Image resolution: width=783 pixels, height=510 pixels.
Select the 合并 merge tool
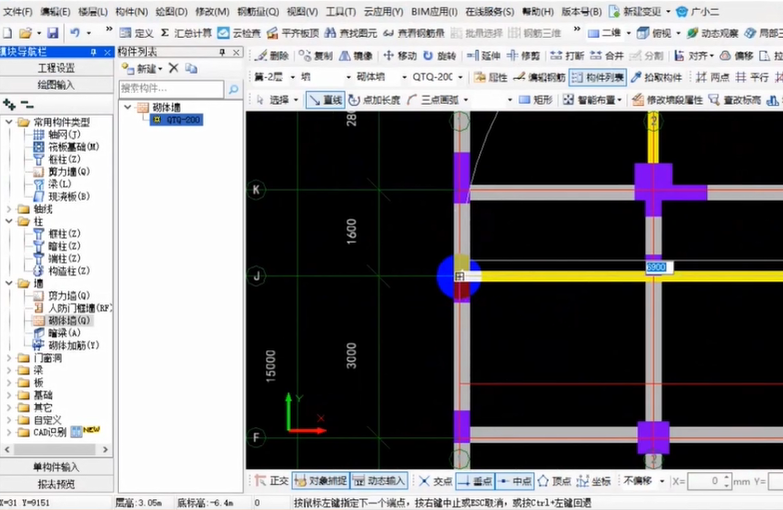(607, 55)
